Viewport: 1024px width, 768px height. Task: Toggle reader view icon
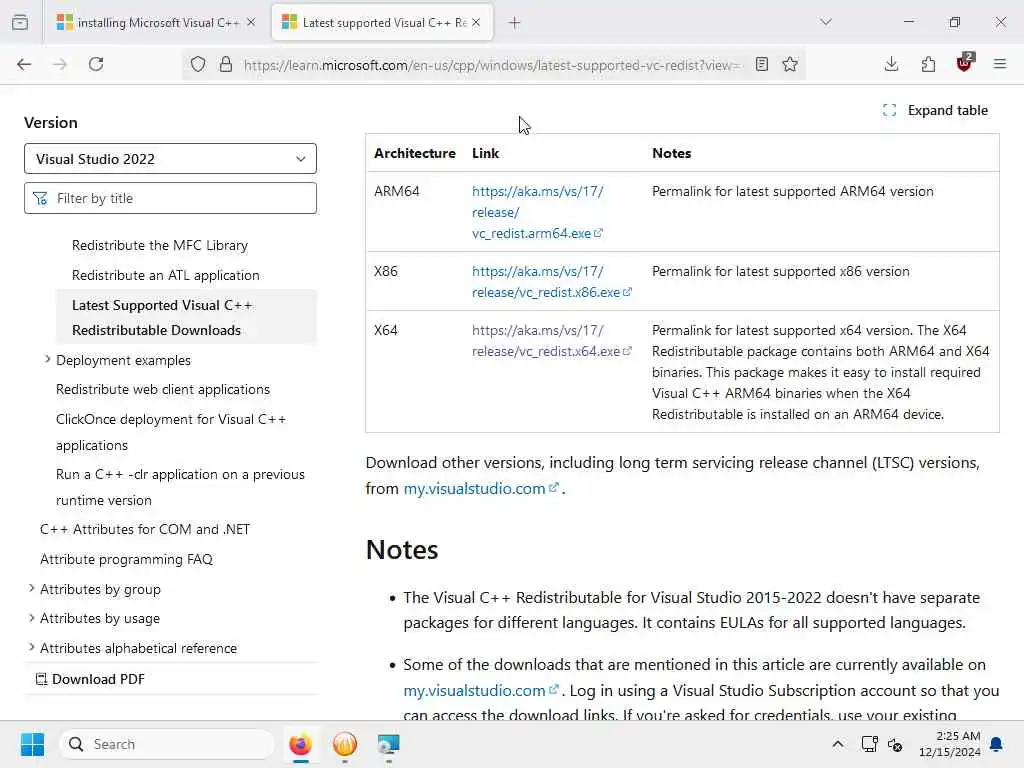761,64
